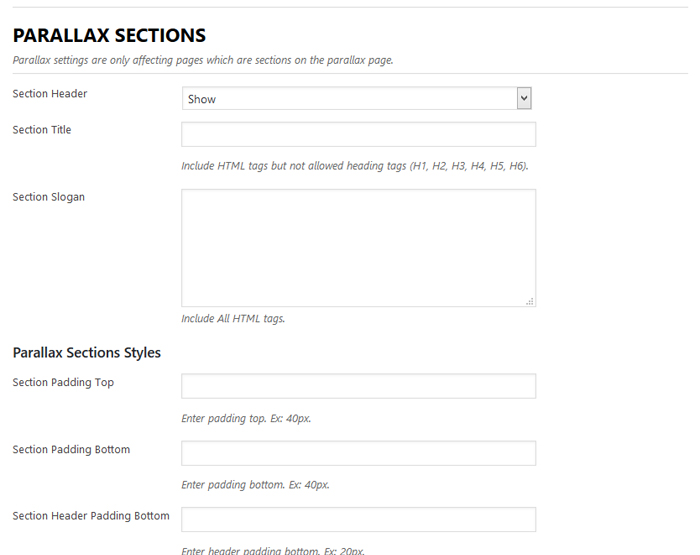Click the Section Slogan textarea resize handle
Screen dimensions: 700x555
click(530, 301)
